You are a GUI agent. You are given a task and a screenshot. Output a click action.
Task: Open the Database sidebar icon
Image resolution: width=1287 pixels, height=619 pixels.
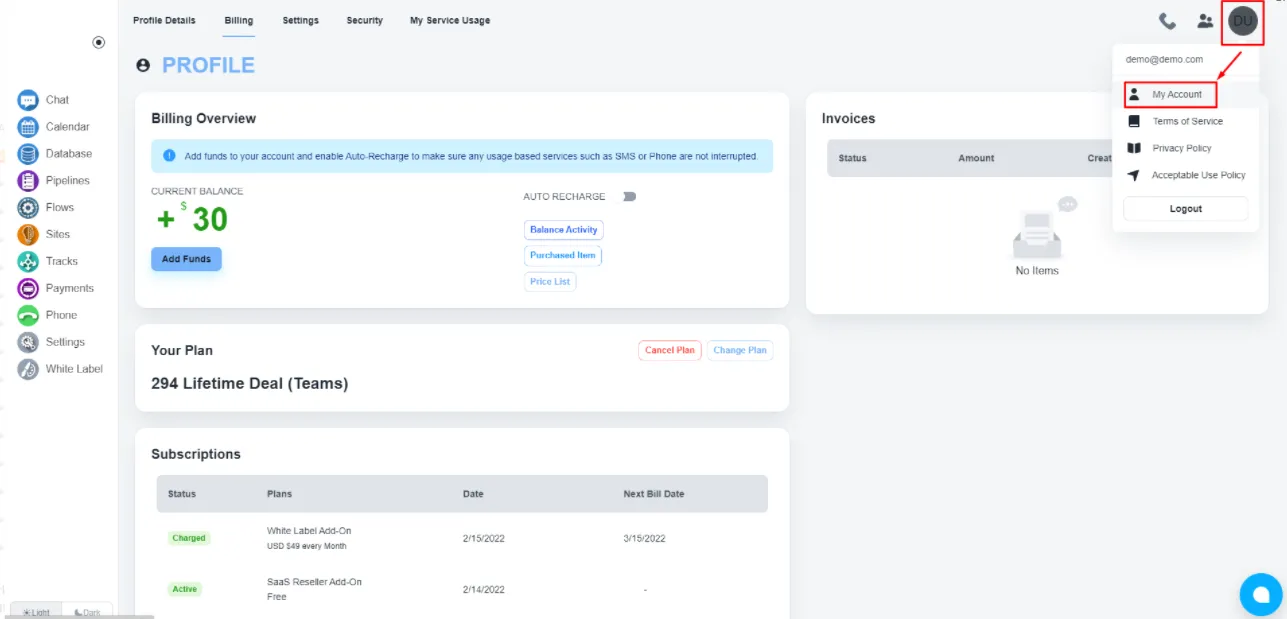28,154
